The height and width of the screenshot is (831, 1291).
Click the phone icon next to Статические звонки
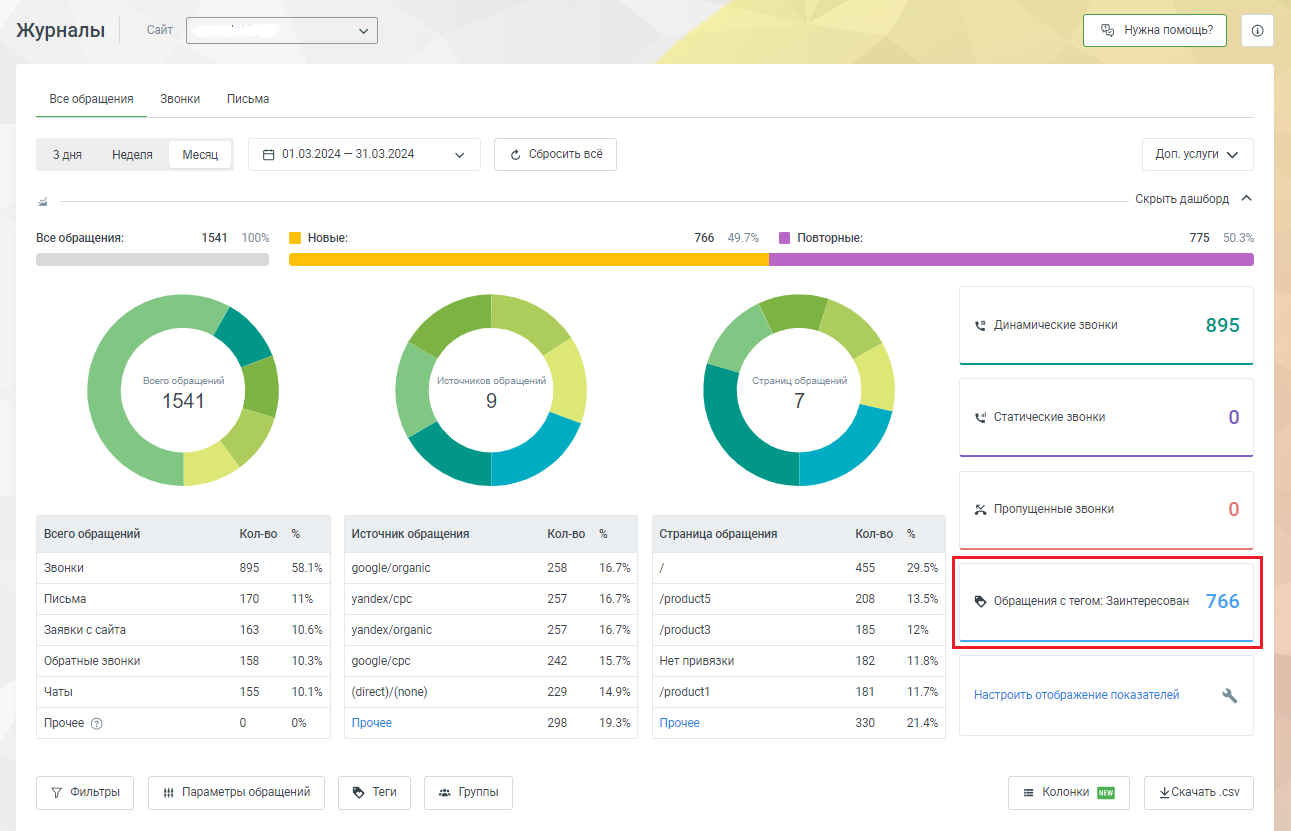pyautogui.click(x=980, y=418)
